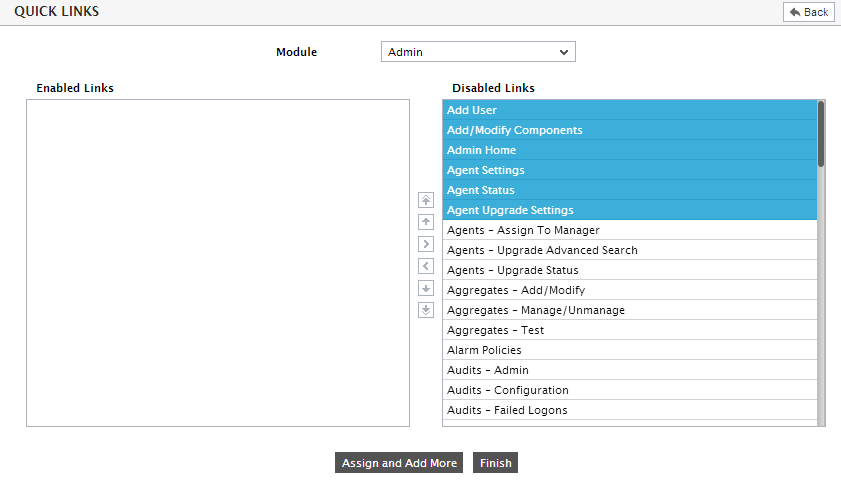
Task: Select Agent Upgrade Settings entry
Action: click(630, 210)
